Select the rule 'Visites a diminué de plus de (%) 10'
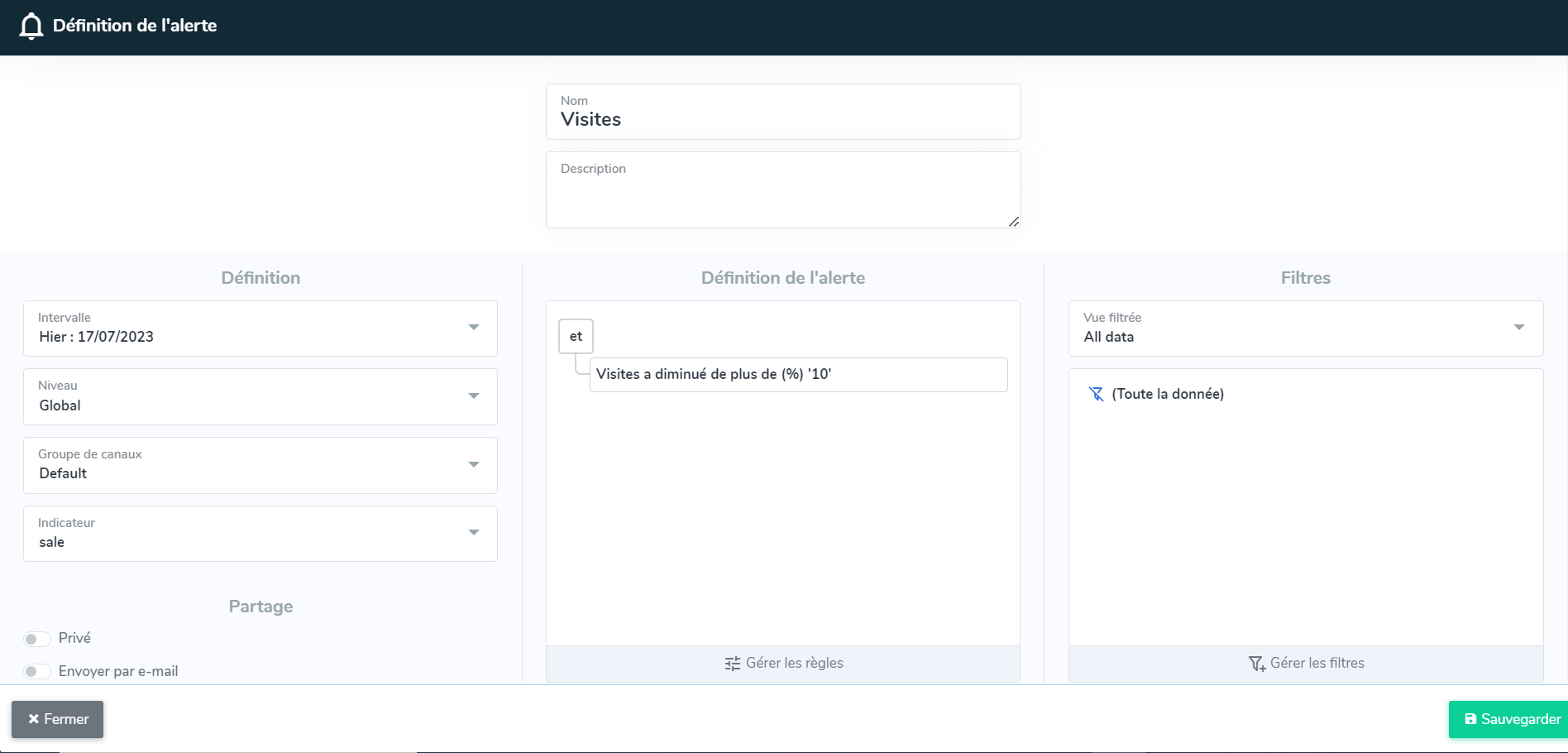 pos(798,375)
